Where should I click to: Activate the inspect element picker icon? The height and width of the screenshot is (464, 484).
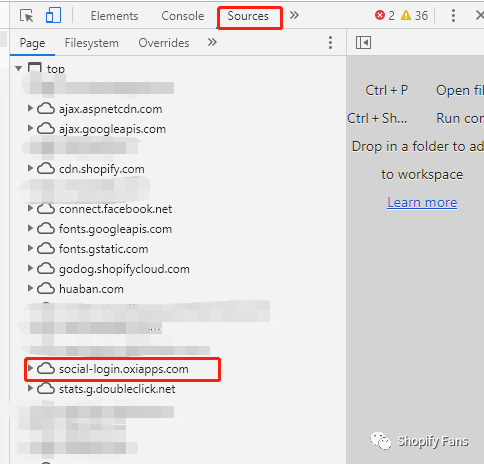27,16
